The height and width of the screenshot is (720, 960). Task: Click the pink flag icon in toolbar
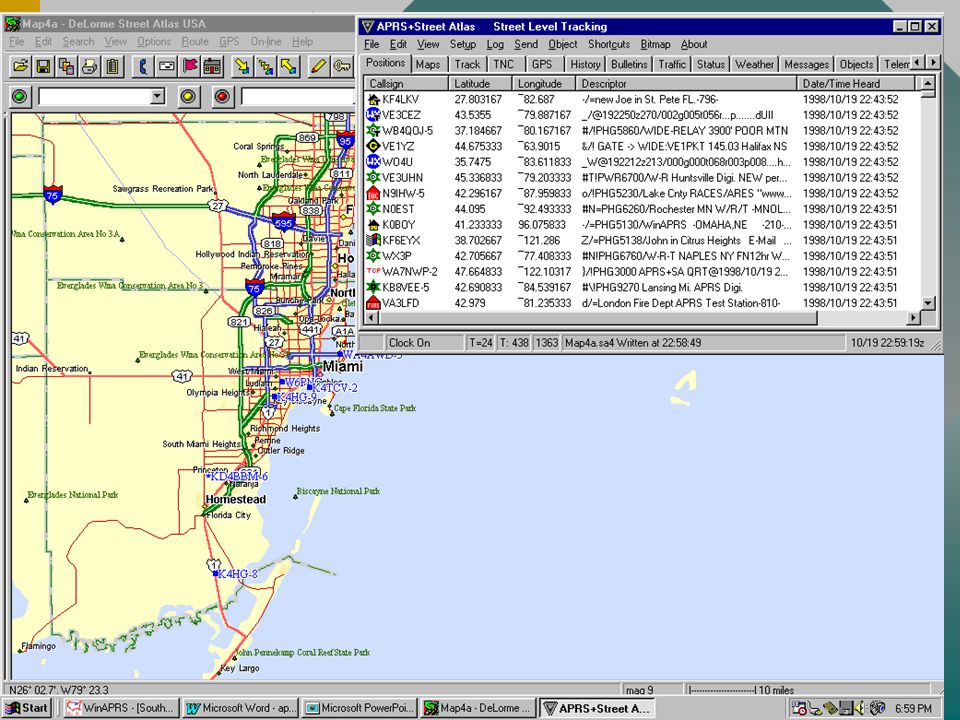(190, 66)
